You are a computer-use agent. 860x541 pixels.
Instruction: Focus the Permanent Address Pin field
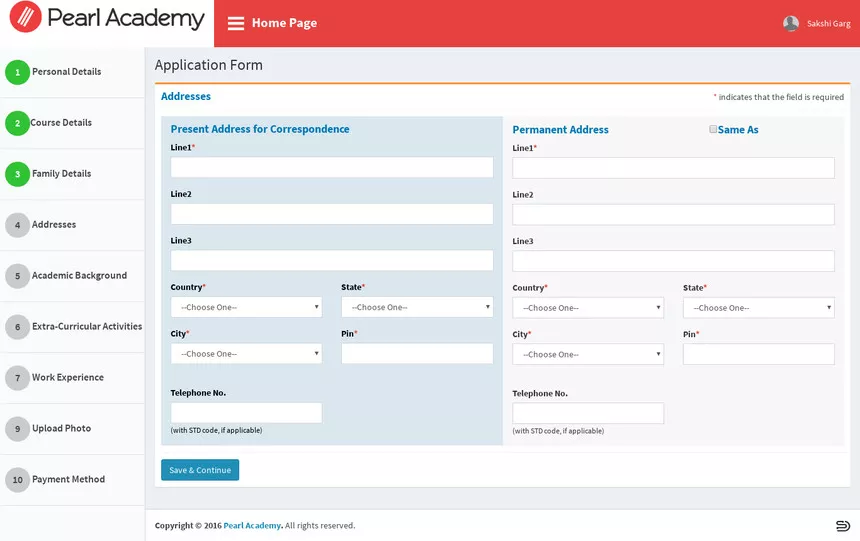click(x=758, y=354)
